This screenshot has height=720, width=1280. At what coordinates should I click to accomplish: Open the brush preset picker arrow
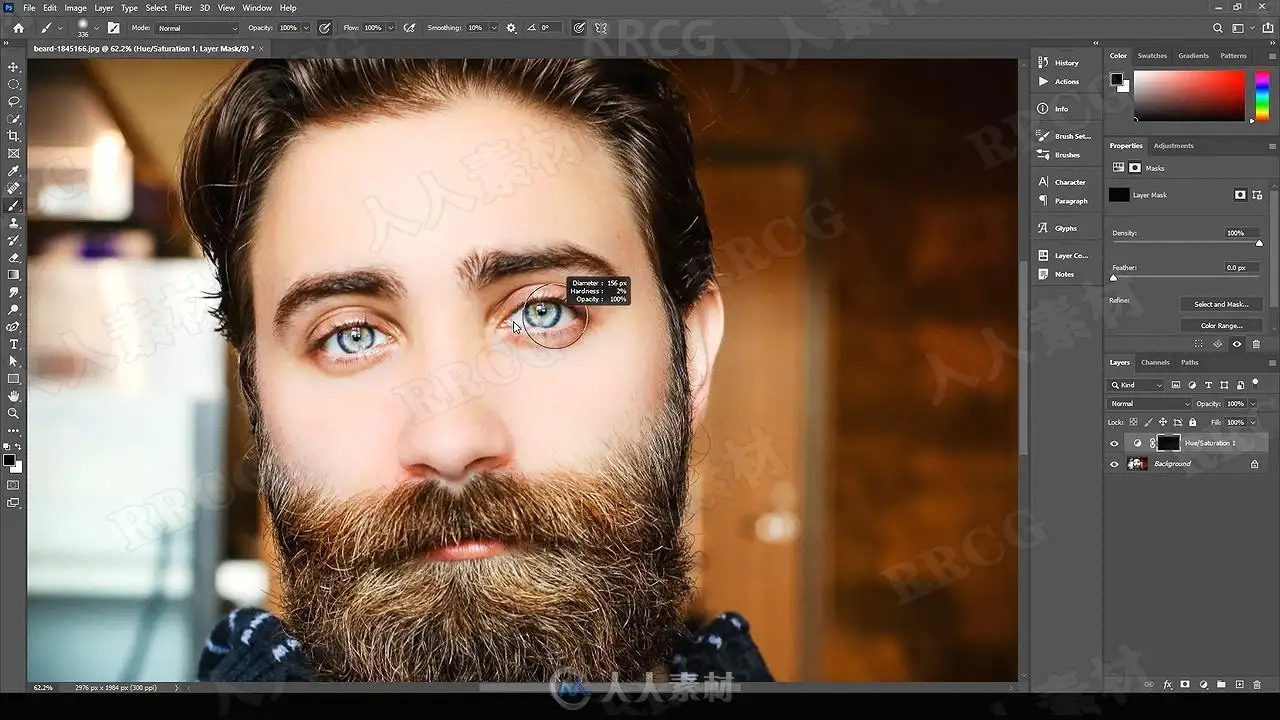(95, 28)
